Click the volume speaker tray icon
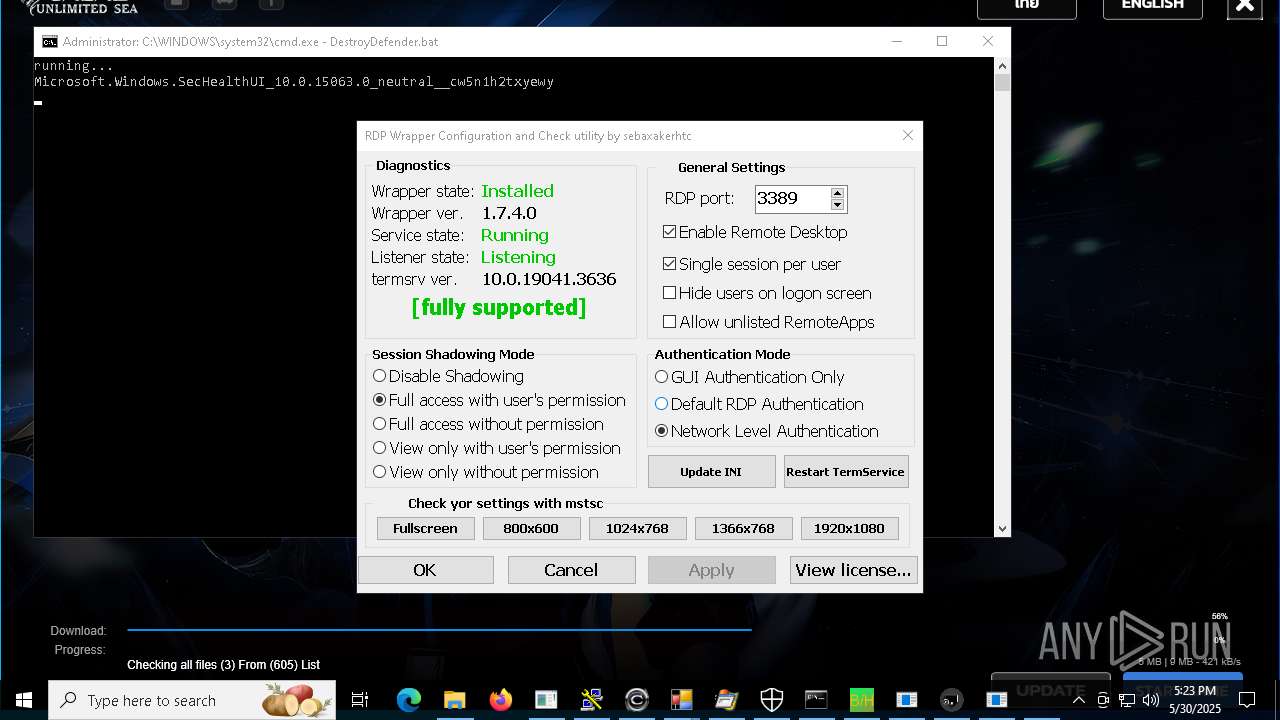 [1150, 700]
